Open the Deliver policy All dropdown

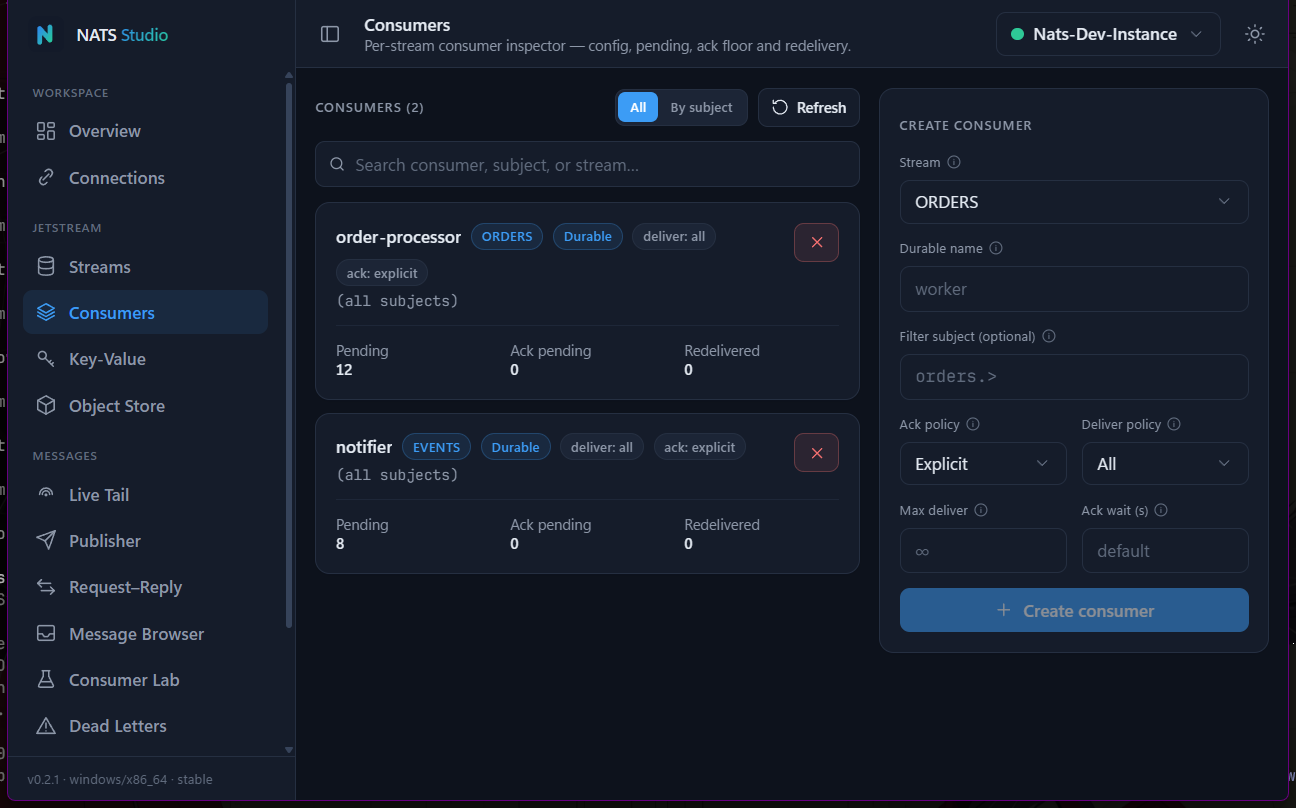coord(1165,464)
